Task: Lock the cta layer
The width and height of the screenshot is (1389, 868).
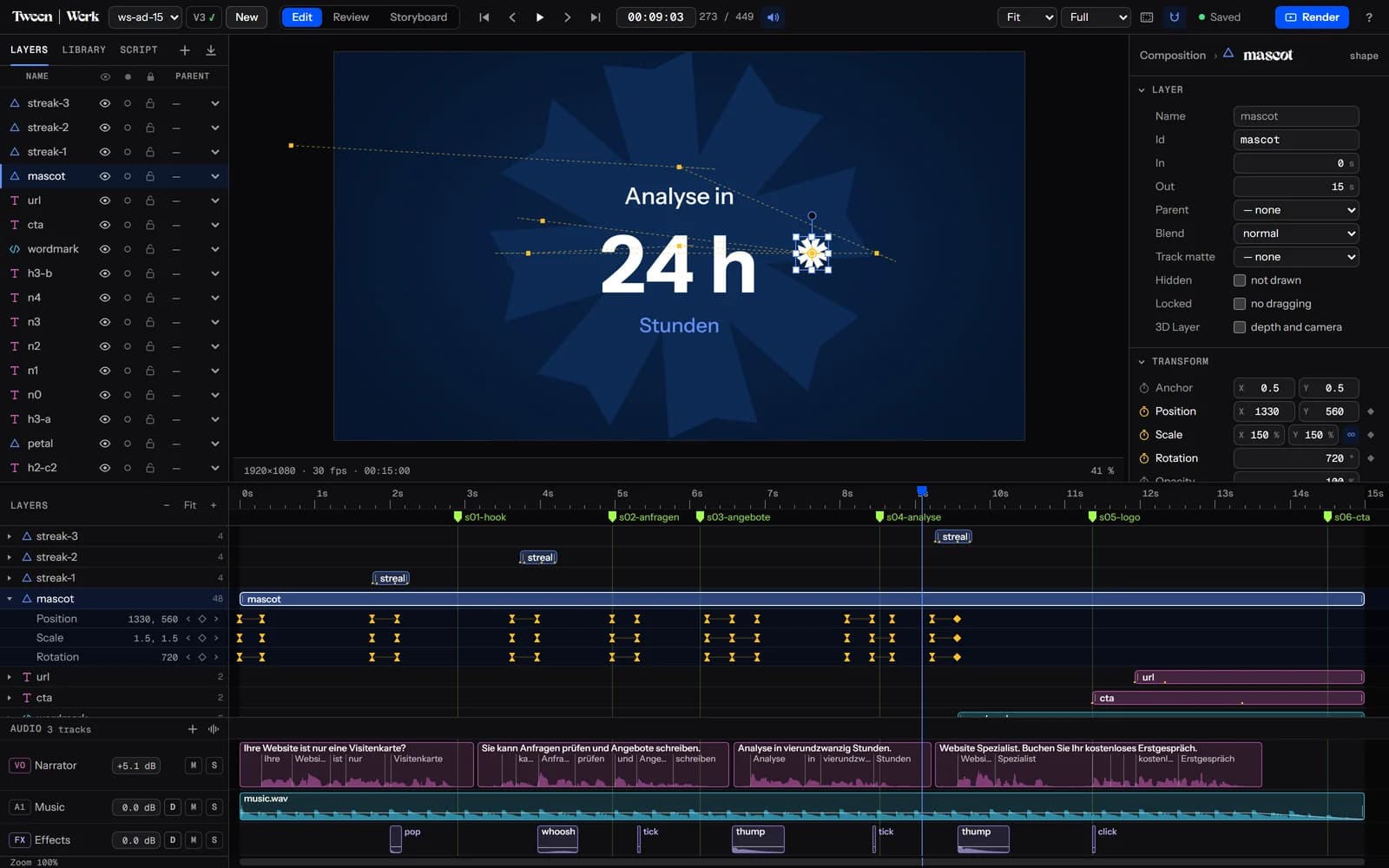Action: point(150,225)
